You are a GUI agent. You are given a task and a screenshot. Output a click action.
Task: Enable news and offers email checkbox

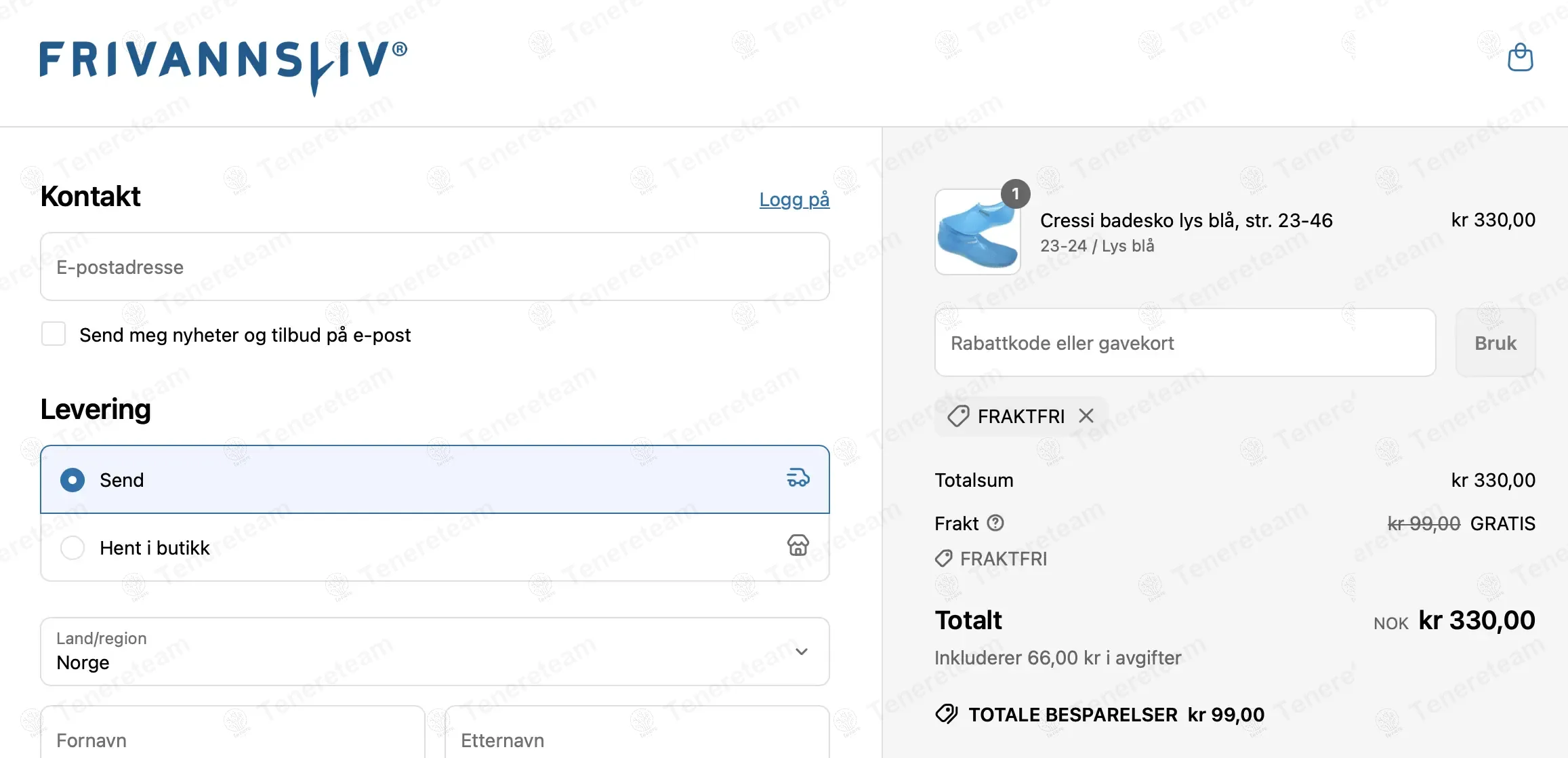[x=54, y=334]
